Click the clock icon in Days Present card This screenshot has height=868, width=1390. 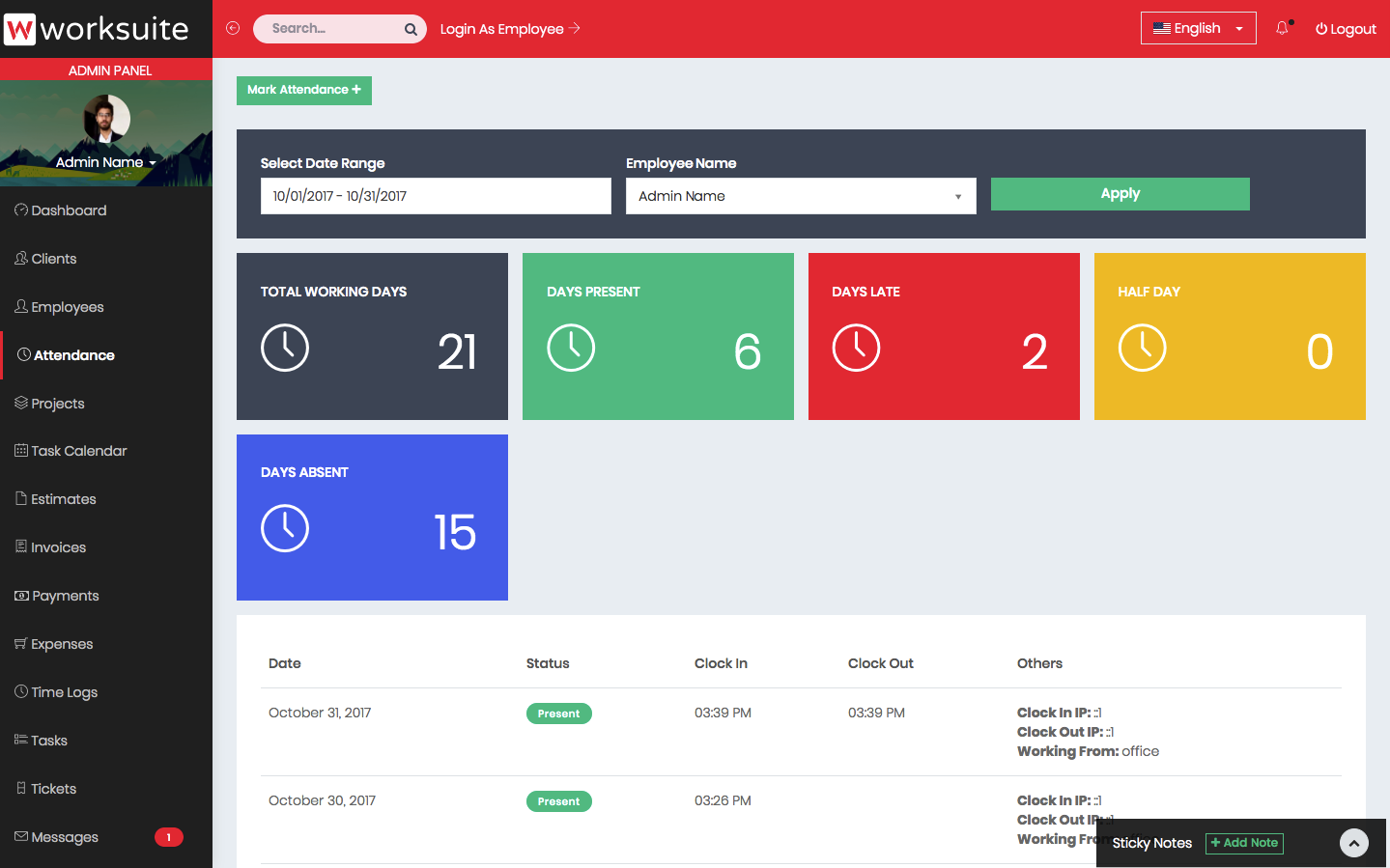coord(571,348)
